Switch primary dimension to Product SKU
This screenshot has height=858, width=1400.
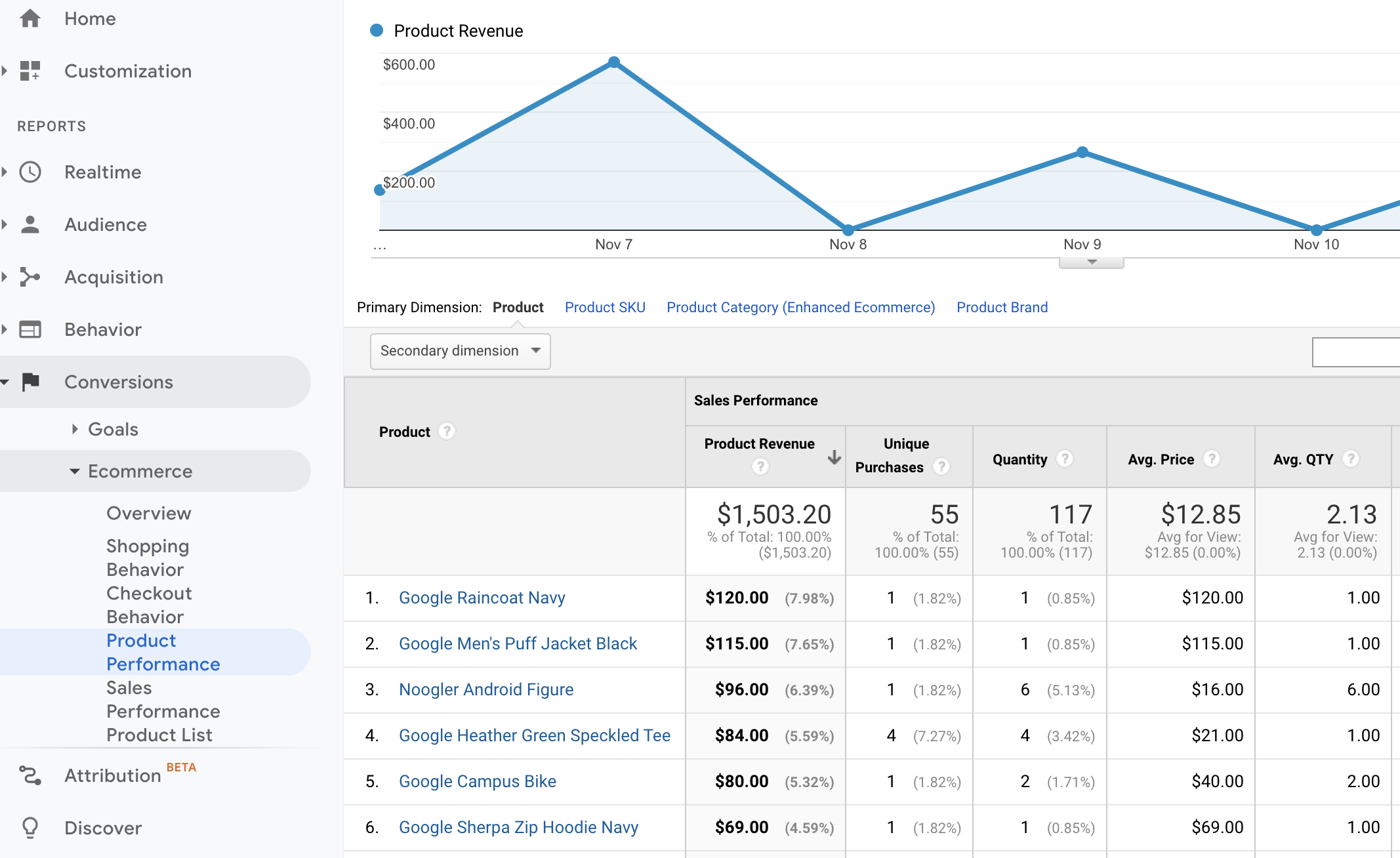coord(605,307)
